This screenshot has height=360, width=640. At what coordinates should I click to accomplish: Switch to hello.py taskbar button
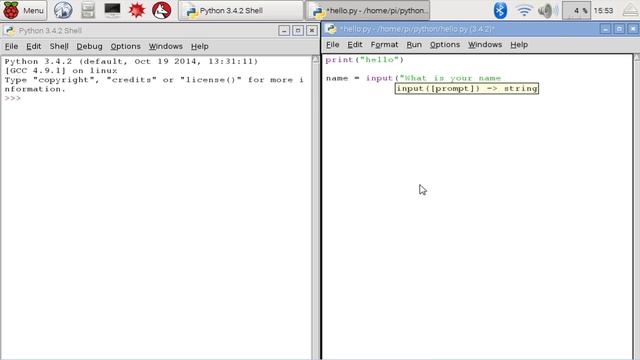tap(369, 10)
